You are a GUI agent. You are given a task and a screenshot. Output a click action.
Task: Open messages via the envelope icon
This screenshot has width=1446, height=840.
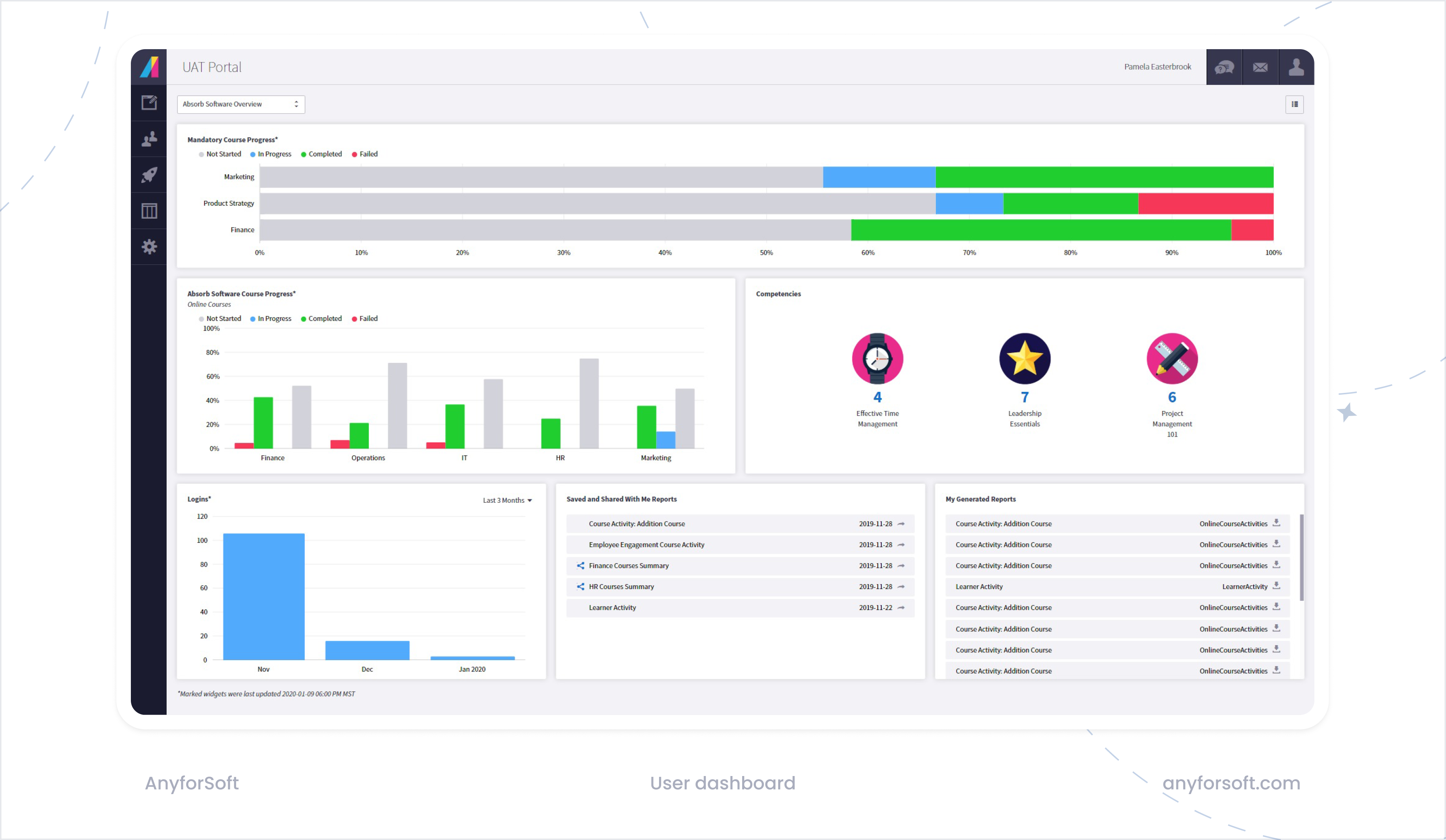1260,67
